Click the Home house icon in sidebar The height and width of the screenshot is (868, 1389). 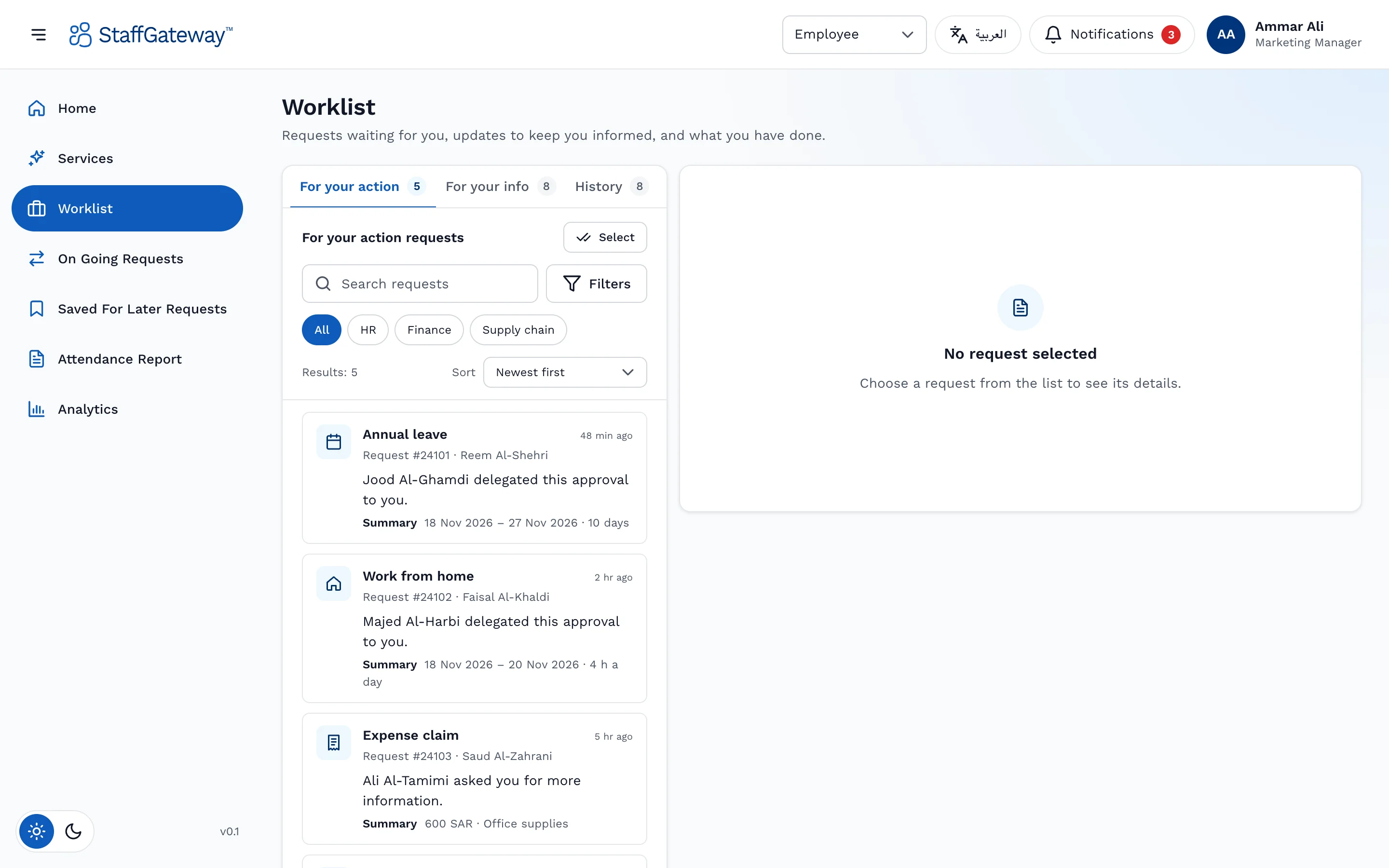pos(37,108)
